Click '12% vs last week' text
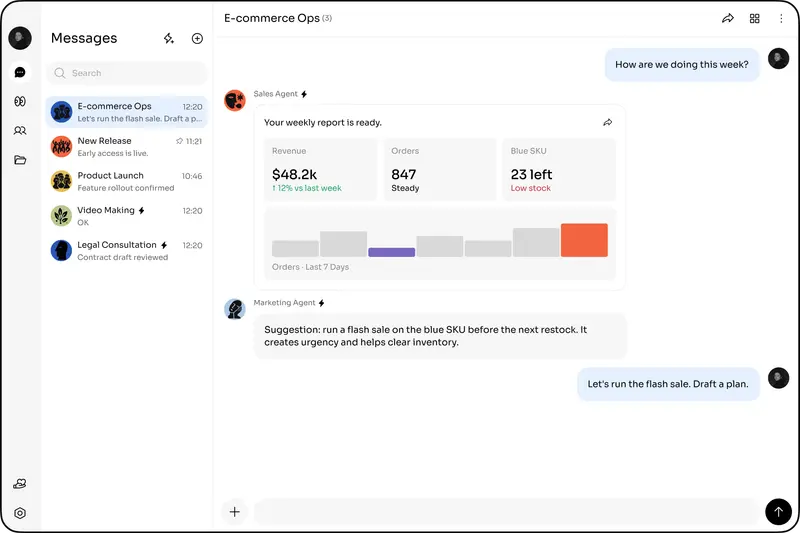 (x=307, y=188)
